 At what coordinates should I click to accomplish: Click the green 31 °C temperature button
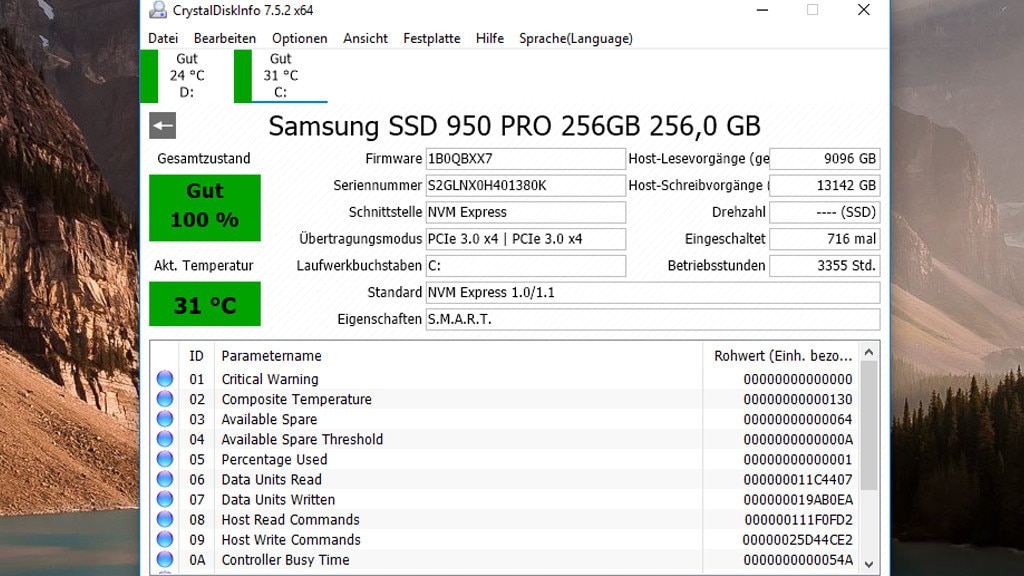coord(205,304)
